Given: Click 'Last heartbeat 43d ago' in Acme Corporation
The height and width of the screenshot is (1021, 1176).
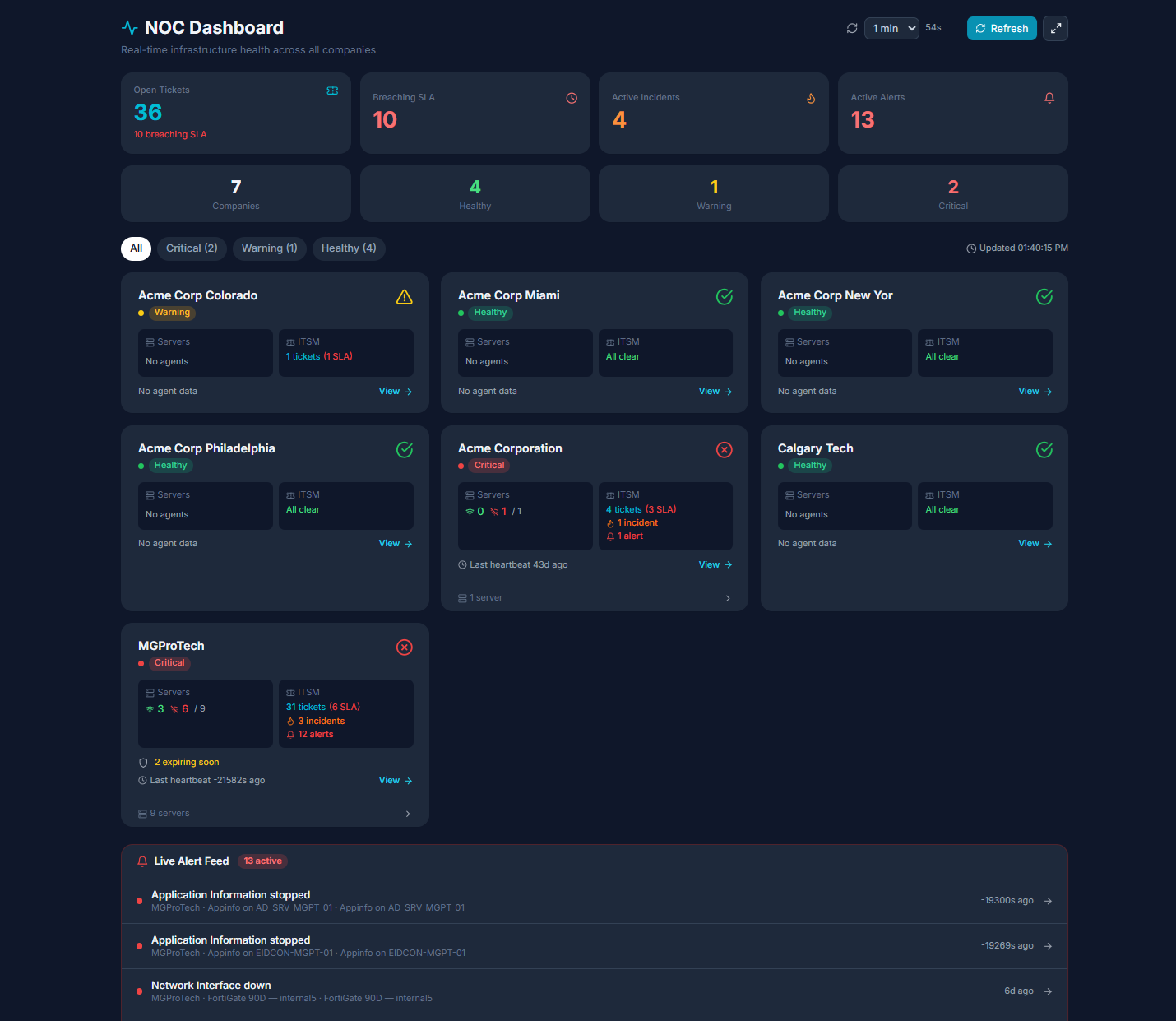Looking at the screenshot, I should click(x=512, y=565).
